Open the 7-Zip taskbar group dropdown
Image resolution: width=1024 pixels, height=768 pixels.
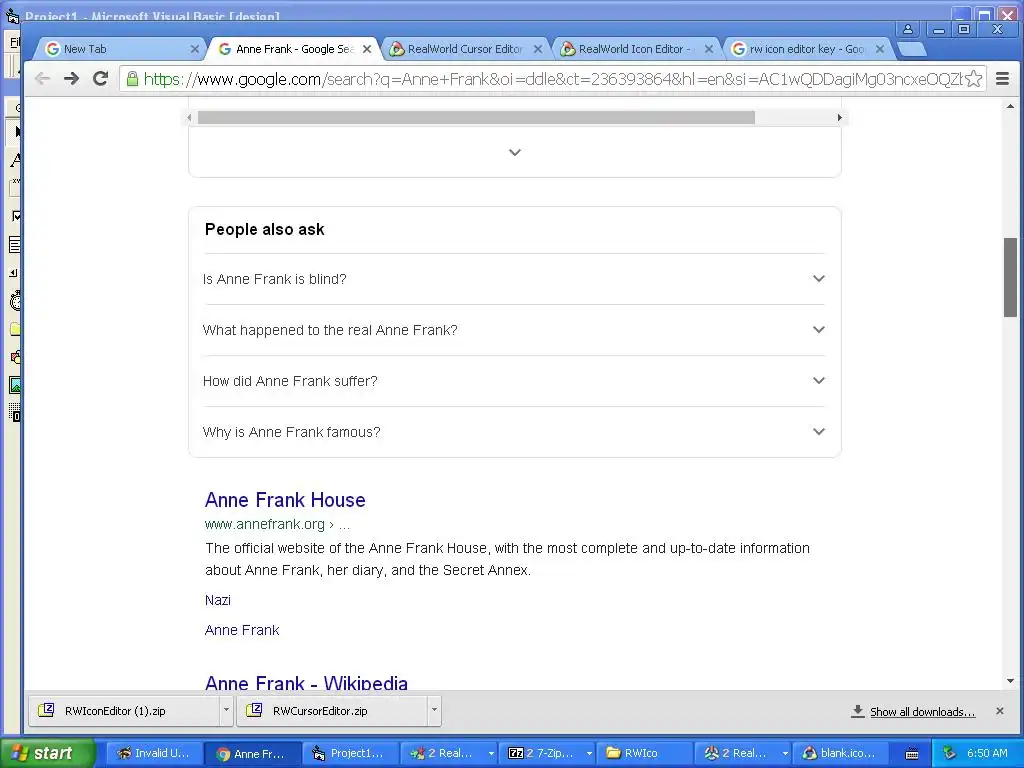pyautogui.click(x=588, y=754)
